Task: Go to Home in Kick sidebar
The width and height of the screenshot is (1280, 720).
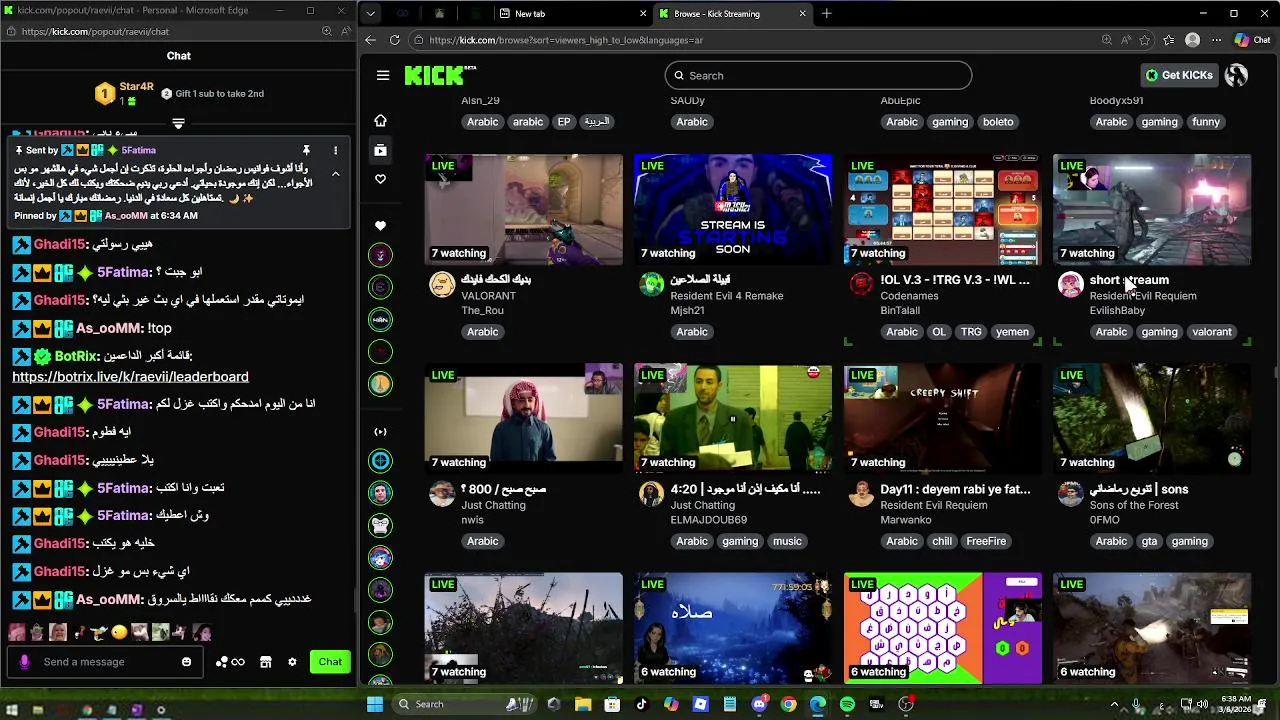Action: [380, 120]
